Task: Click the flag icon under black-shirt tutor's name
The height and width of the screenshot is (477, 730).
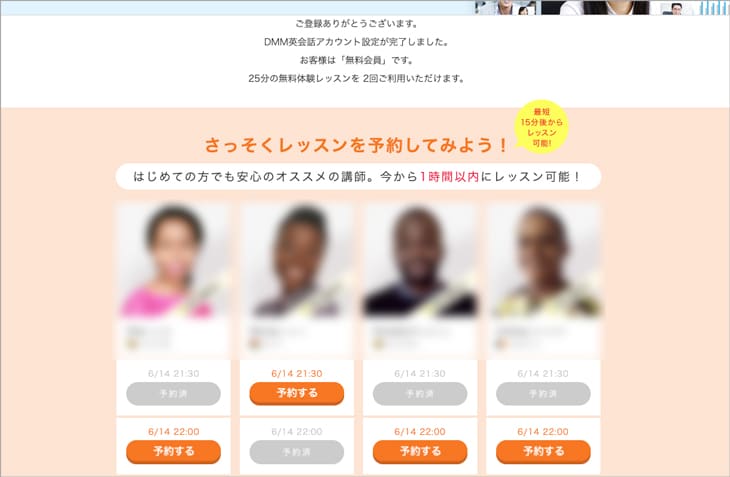Action: [378, 344]
